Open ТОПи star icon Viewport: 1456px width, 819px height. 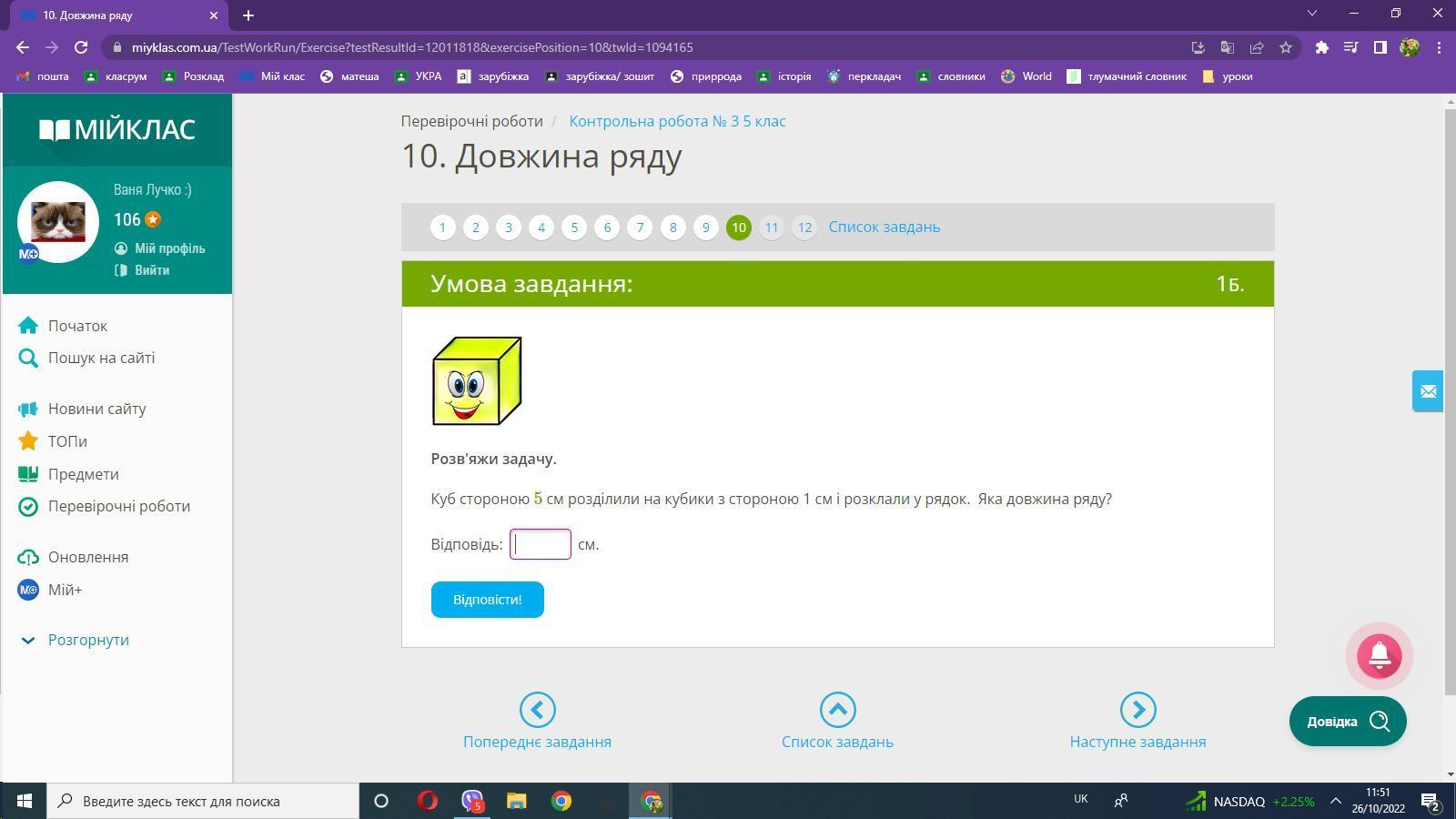pyautogui.click(x=28, y=441)
